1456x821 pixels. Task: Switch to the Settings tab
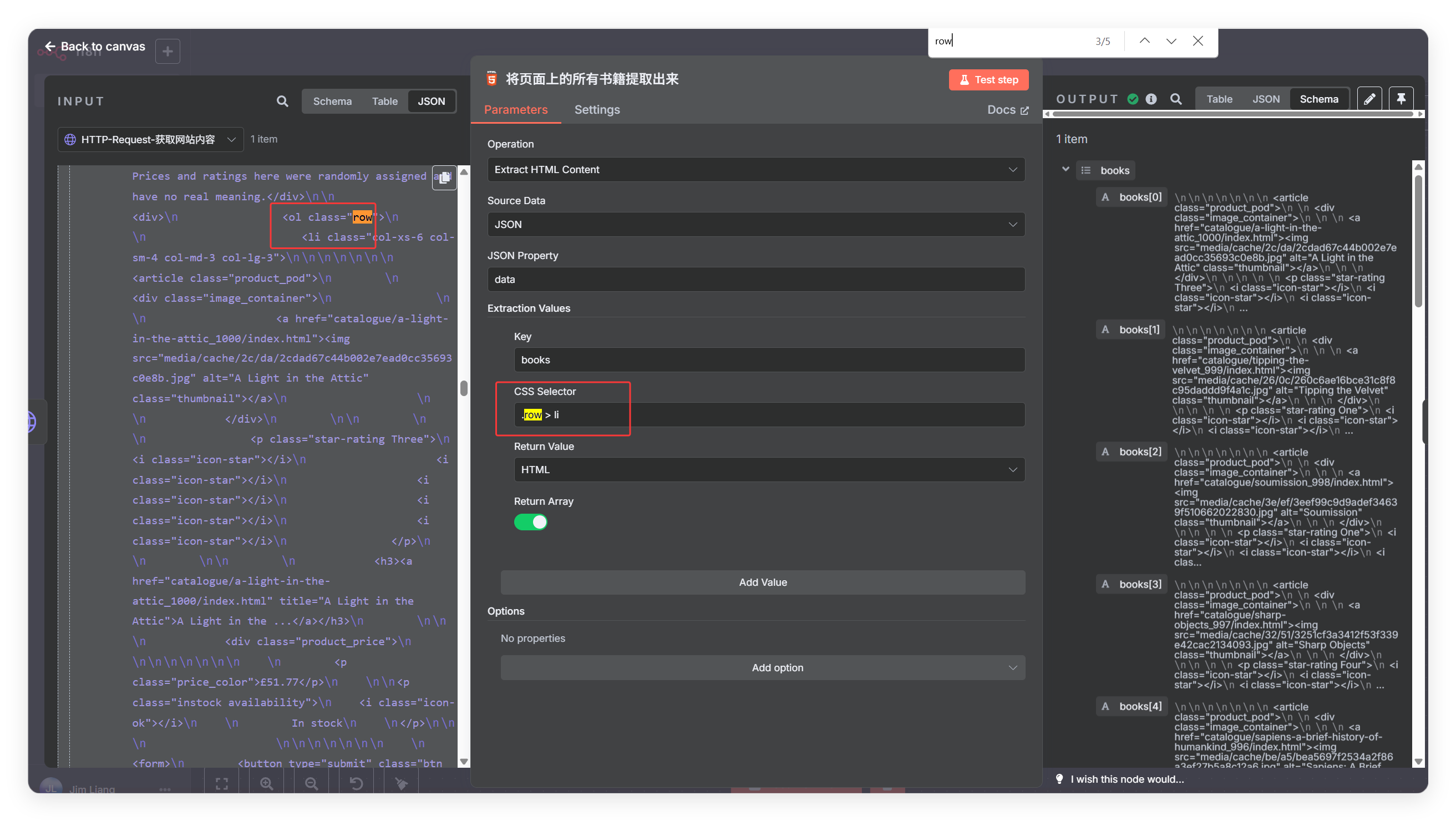coord(597,110)
